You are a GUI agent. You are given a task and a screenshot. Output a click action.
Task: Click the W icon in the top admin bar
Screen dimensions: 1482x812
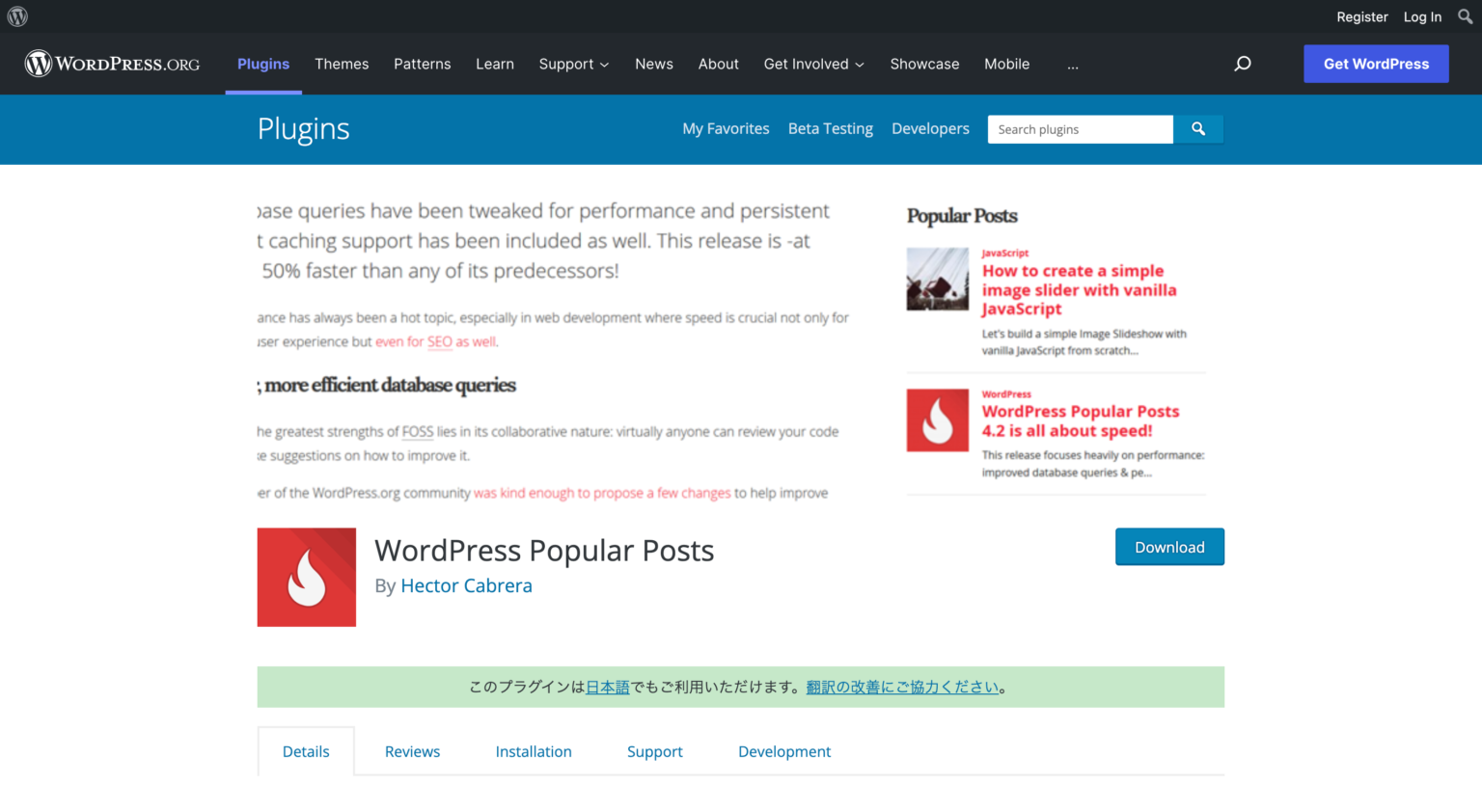16,15
